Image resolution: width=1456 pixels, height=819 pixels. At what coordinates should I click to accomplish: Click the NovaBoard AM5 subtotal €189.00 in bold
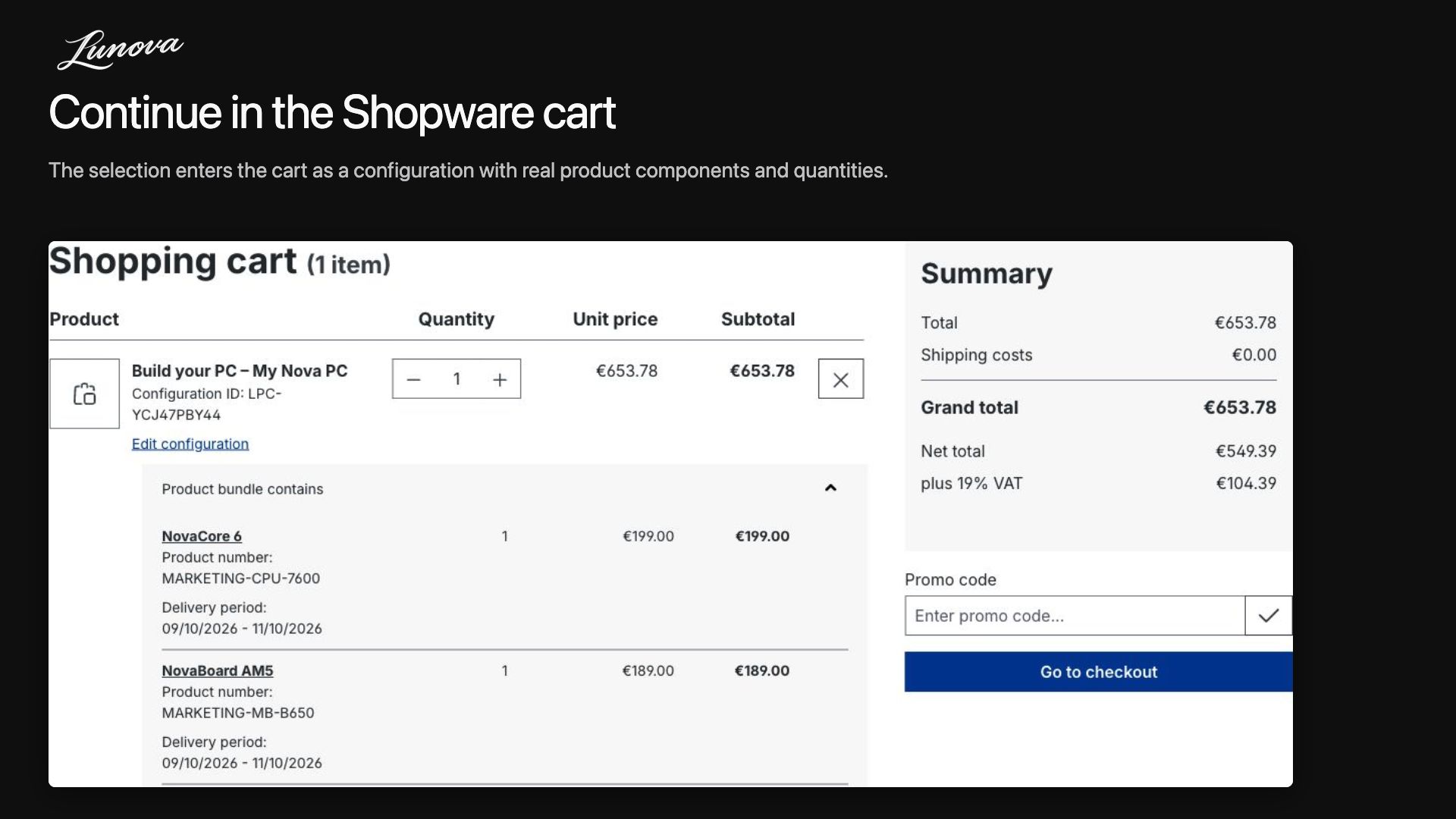tap(762, 670)
